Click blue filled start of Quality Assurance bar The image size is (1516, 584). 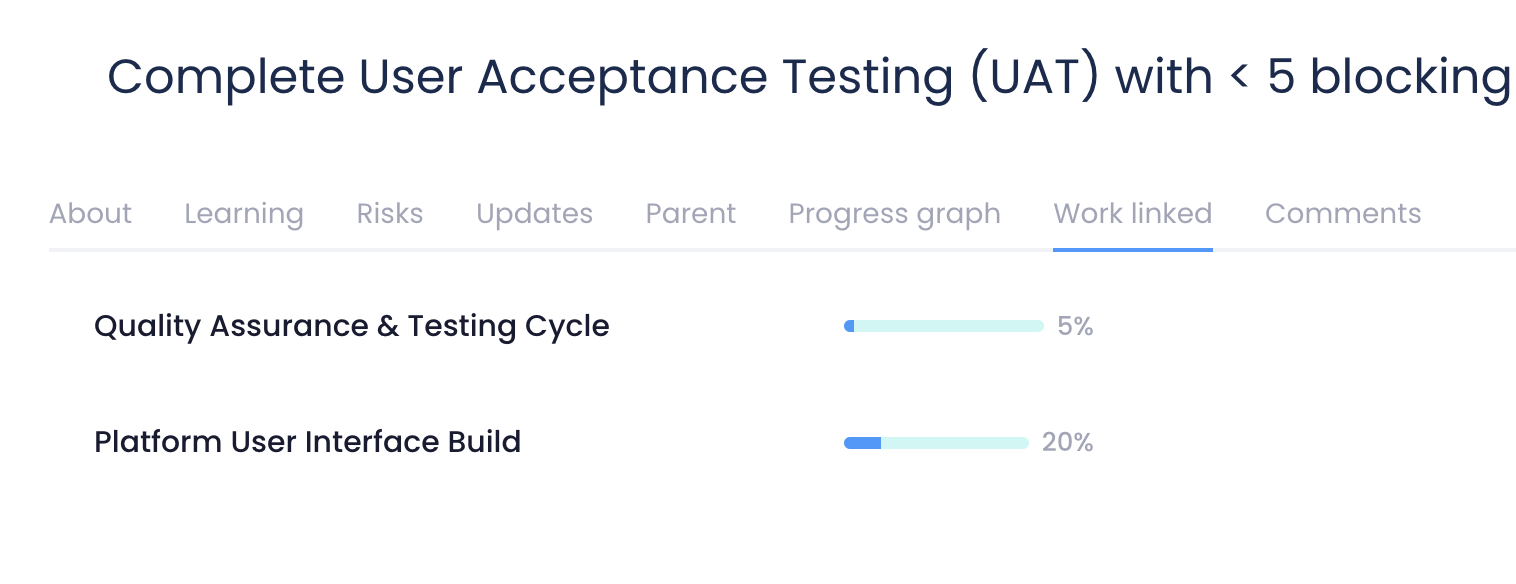849,326
